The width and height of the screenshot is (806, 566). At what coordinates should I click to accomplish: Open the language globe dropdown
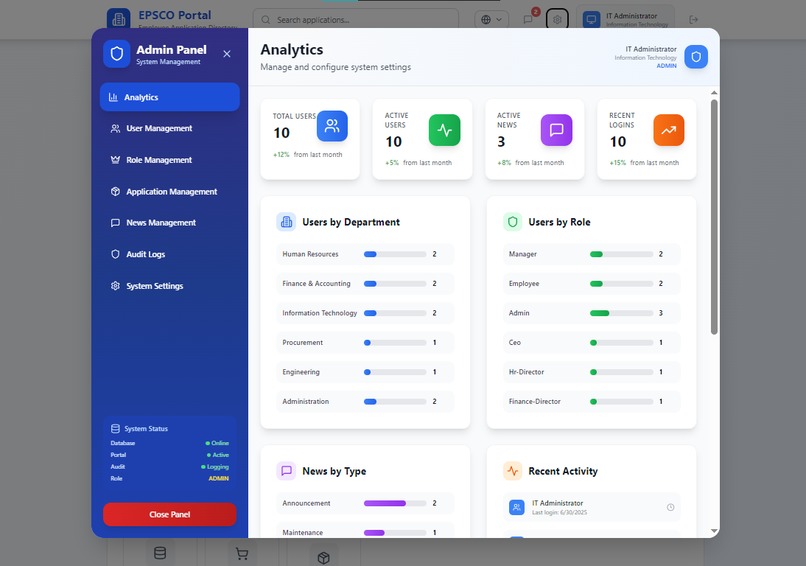click(491, 20)
